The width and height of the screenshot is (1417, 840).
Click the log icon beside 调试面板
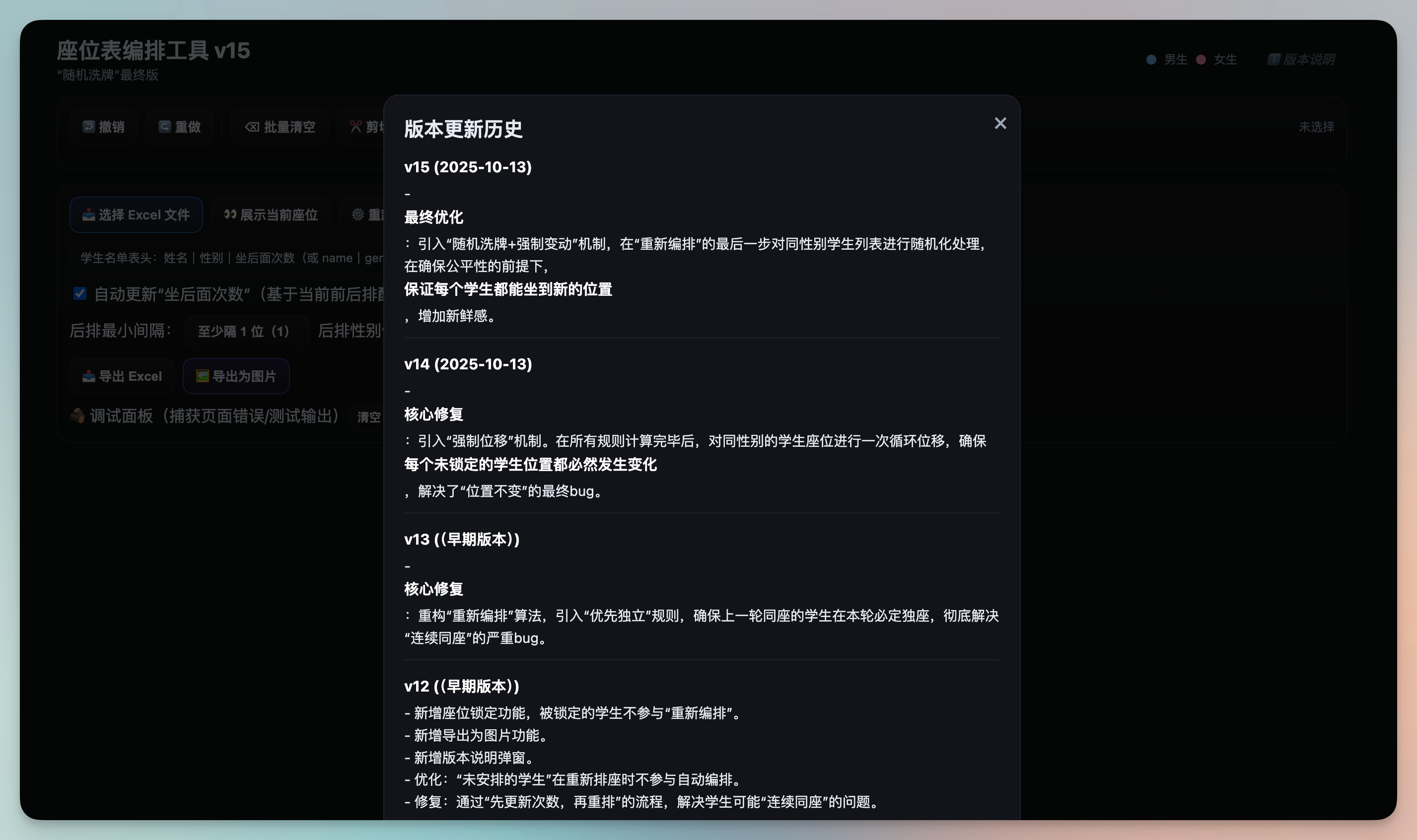click(77, 416)
